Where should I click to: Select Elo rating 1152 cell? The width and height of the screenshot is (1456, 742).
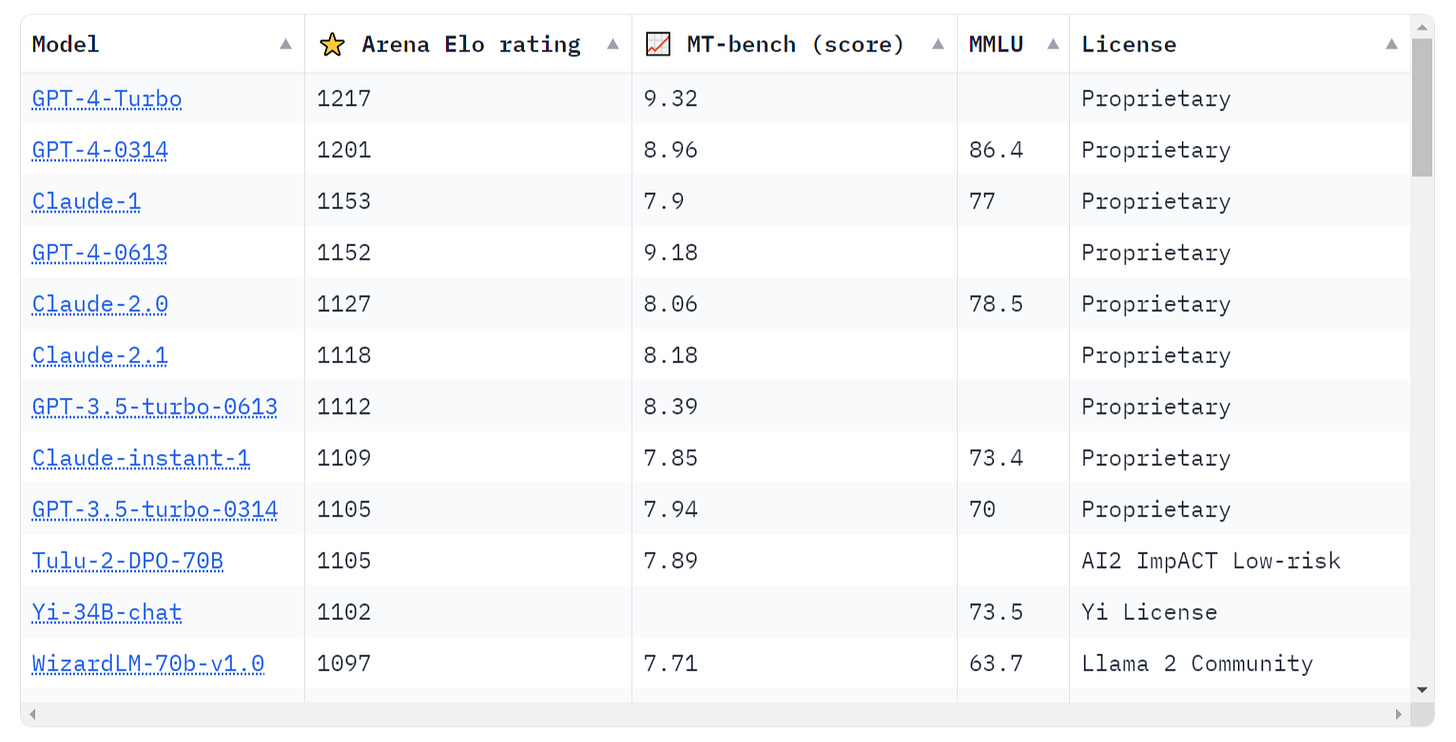pyautogui.click(x=468, y=252)
